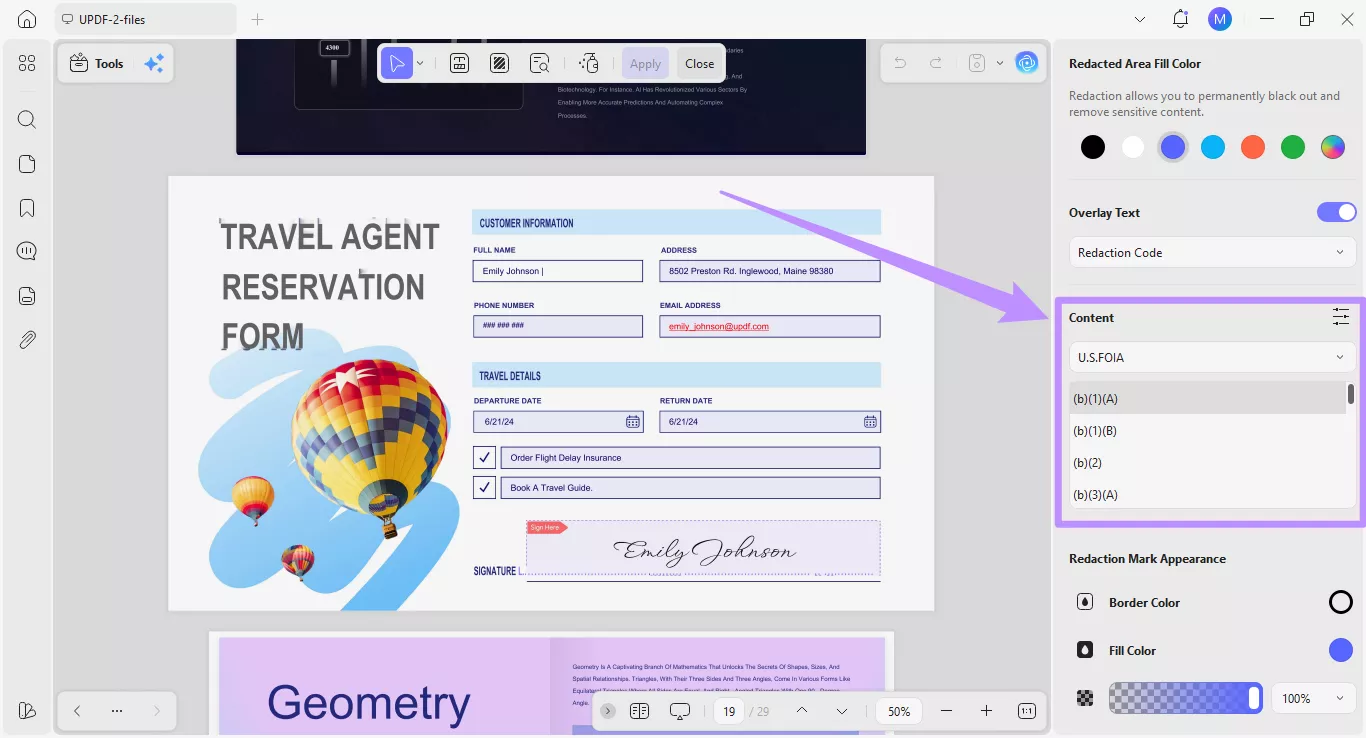The image size is (1366, 738).
Task: Open the Attachments icon in the sidebar
Action: pyautogui.click(x=26, y=339)
